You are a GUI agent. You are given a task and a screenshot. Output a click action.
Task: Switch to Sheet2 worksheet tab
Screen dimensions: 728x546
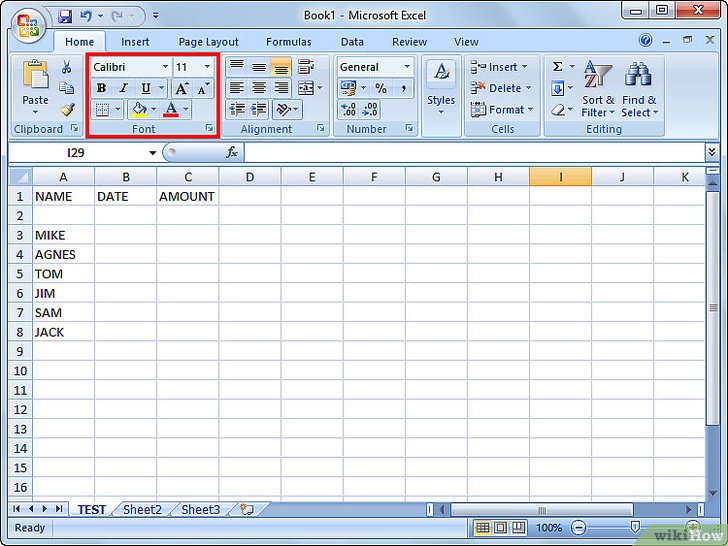pyautogui.click(x=142, y=509)
